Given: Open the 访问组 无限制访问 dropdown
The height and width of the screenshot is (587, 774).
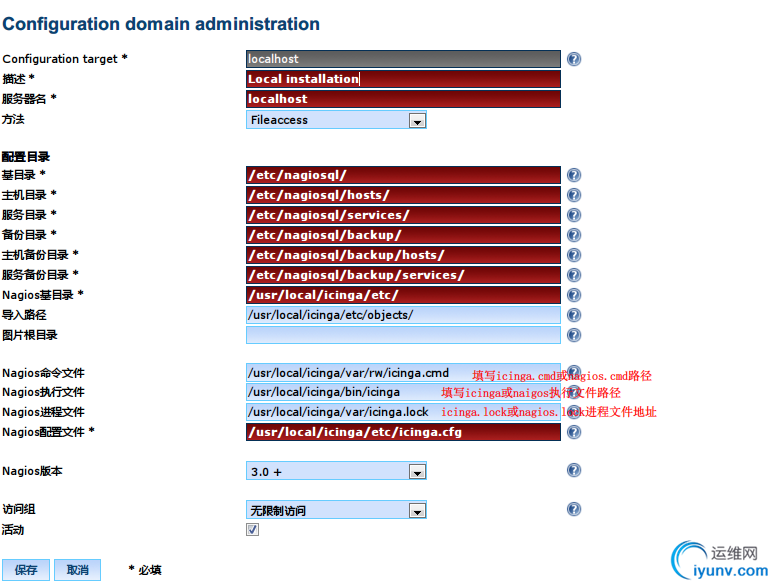Looking at the screenshot, I should coord(336,510).
